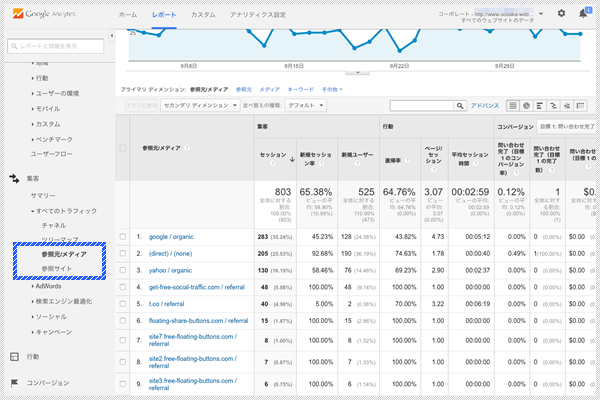This screenshot has height=400, width=600.
Task: Switch to performance bar view
Action: [x=540, y=106]
